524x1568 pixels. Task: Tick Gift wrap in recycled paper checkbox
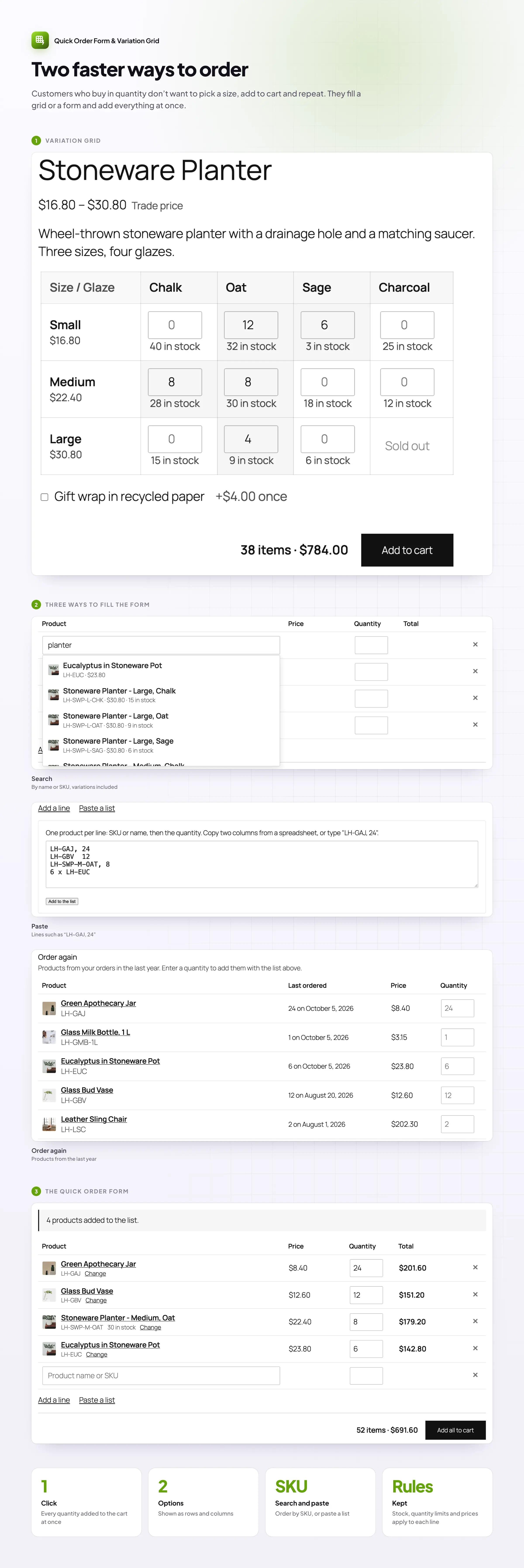[44, 497]
